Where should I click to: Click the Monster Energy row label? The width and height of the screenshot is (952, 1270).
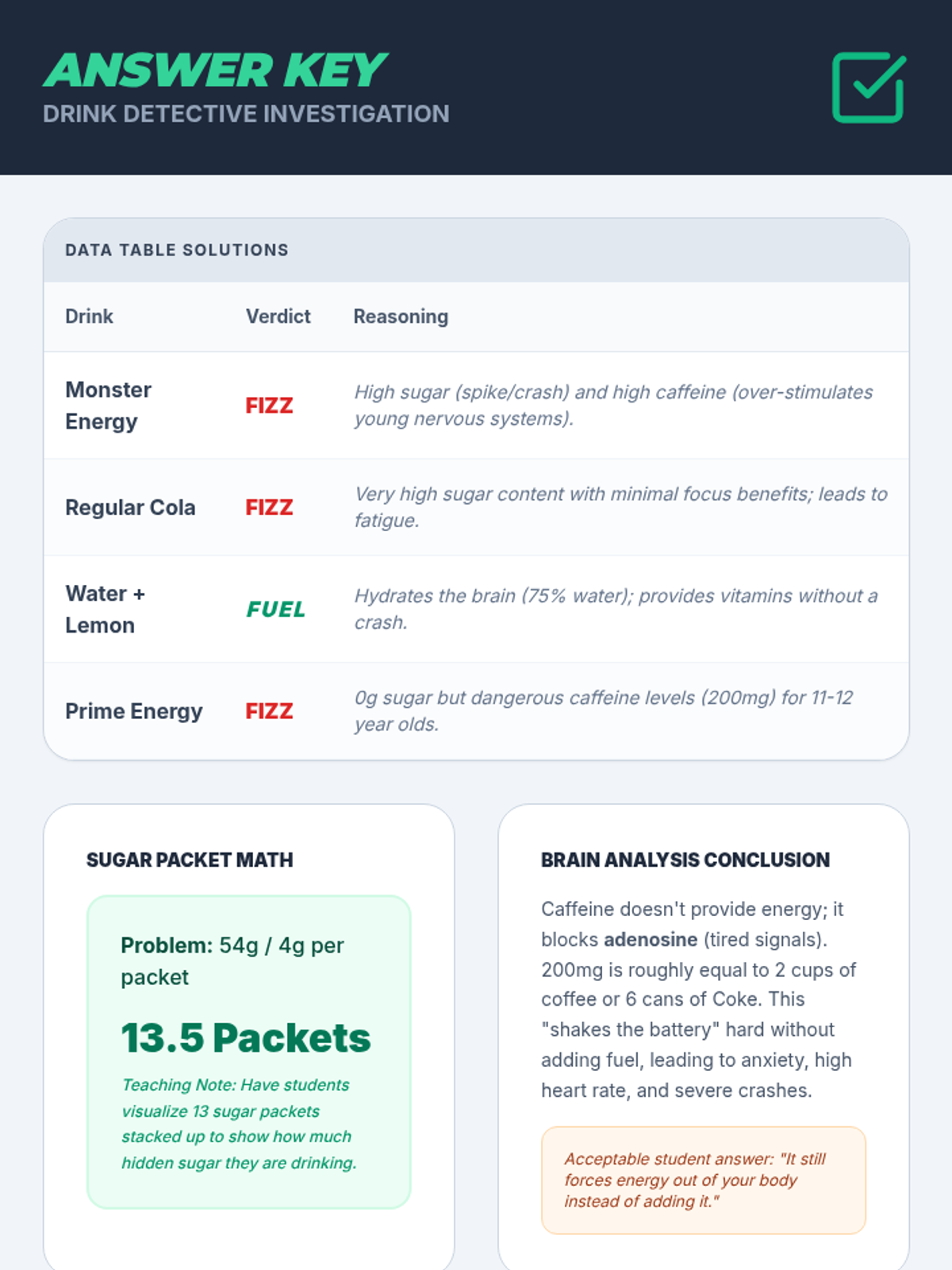pyautogui.click(x=108, y=406)
